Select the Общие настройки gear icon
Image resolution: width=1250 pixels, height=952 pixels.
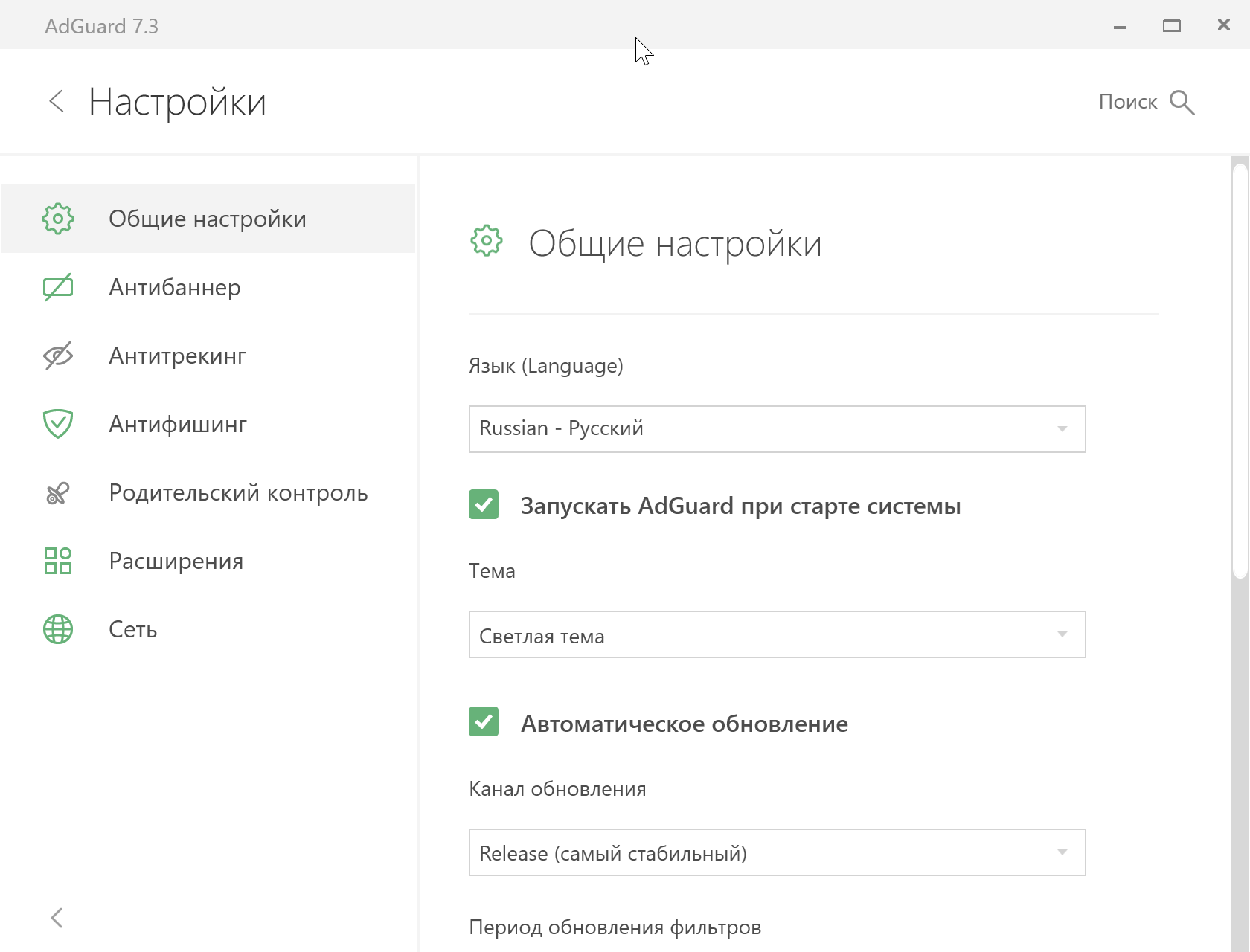click(x=57, y=219)
